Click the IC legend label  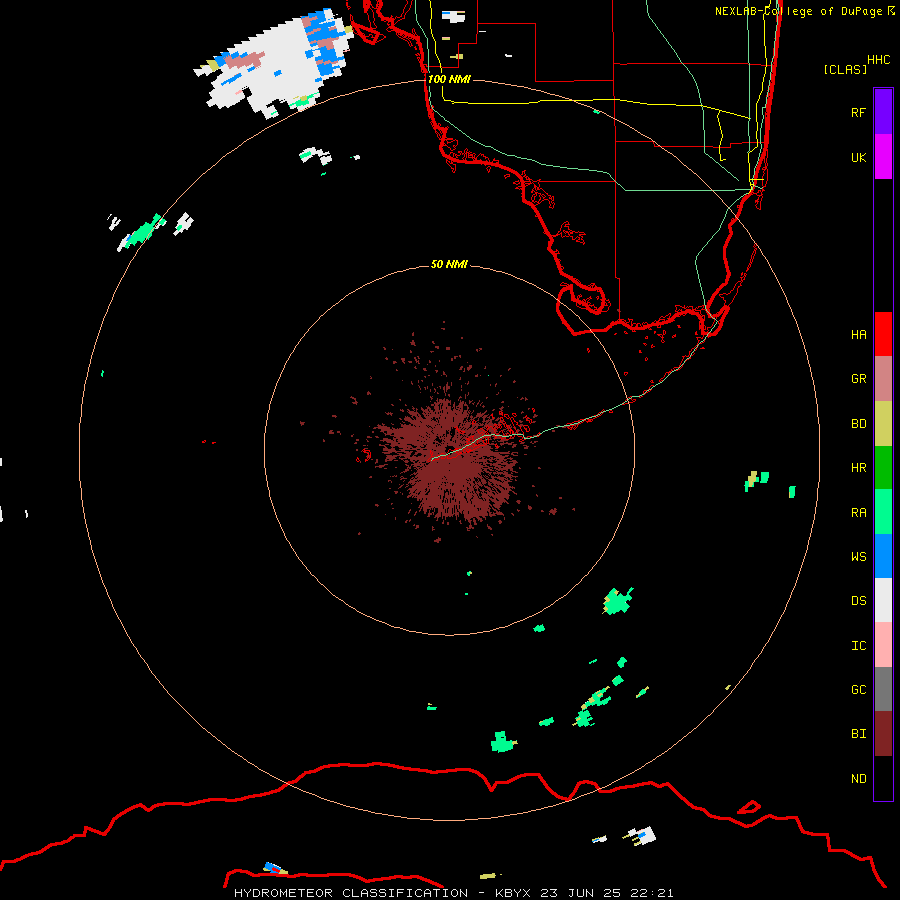[x=859, y=646]
